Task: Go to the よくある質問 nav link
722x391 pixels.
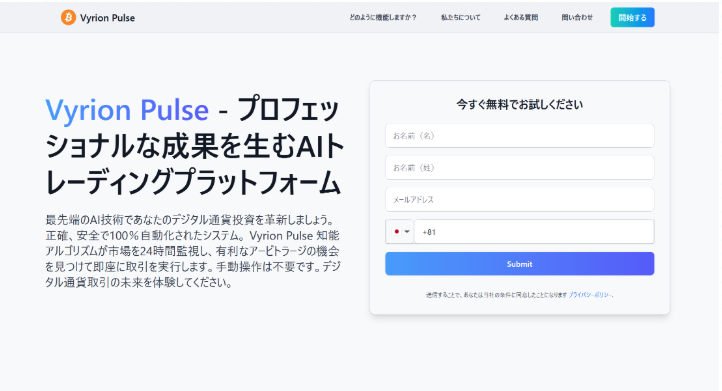Action: coord(521,18)
